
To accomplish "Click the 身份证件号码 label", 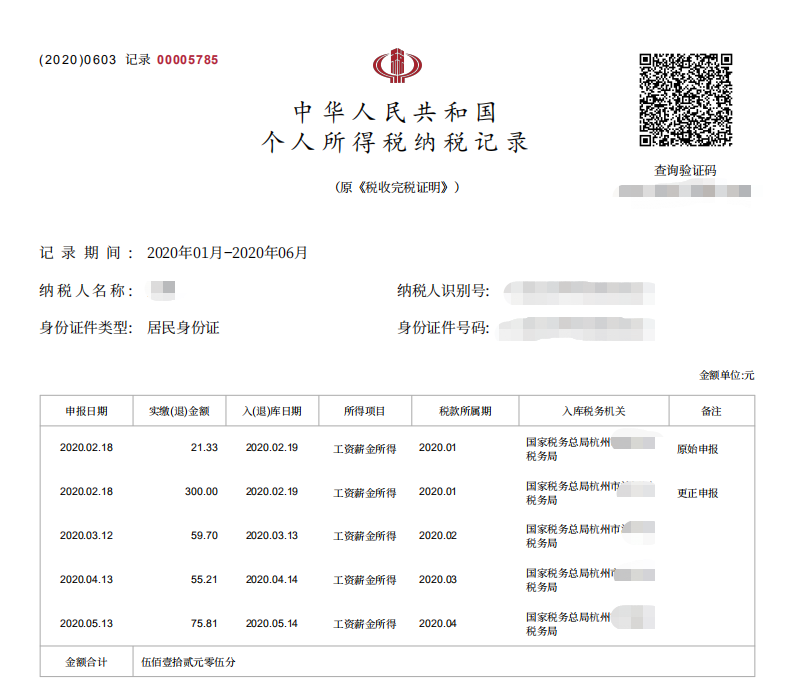I will [x=443, y=328].
